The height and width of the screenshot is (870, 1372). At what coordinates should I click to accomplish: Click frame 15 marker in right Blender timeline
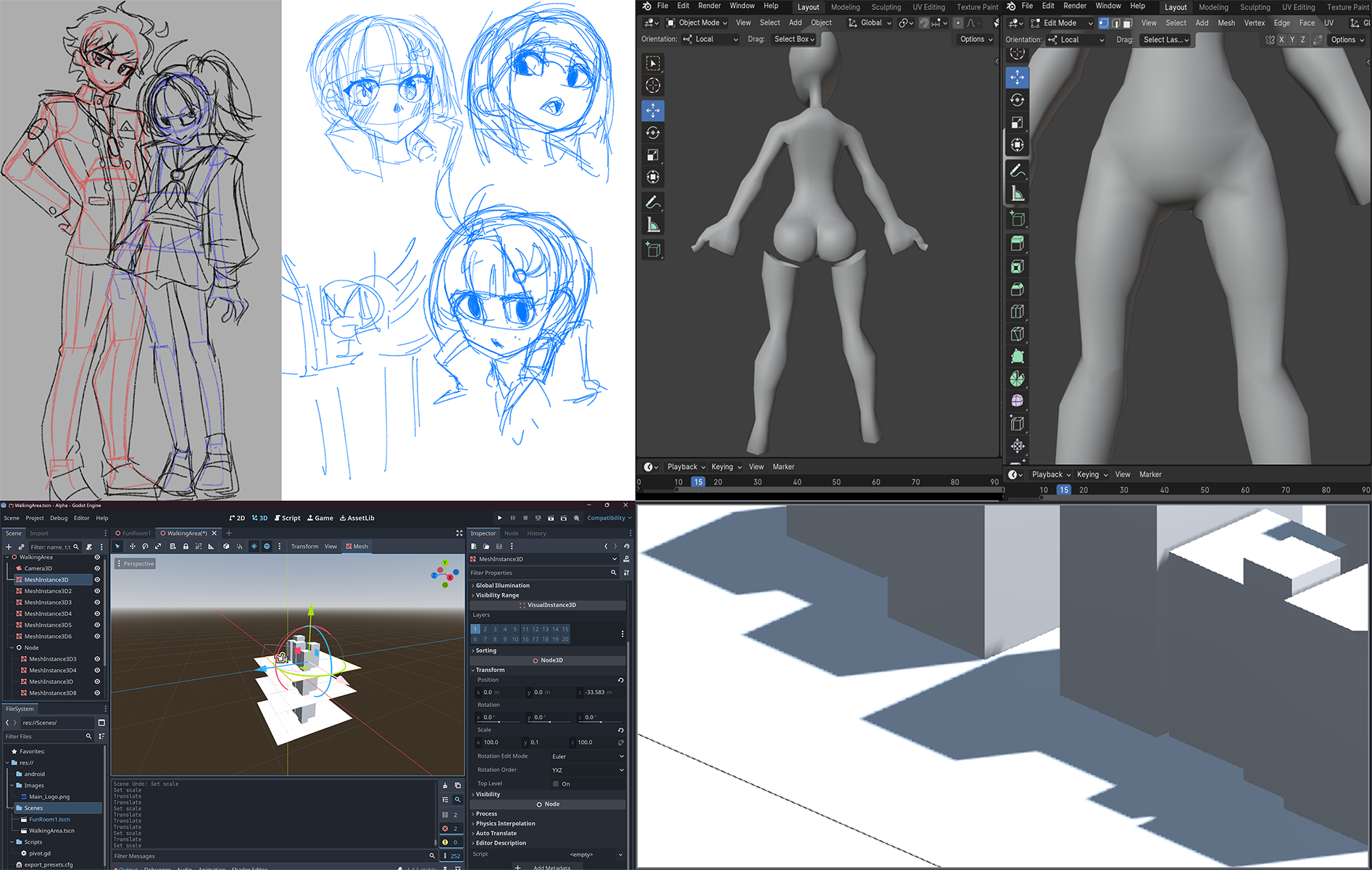coord(1064,490)
